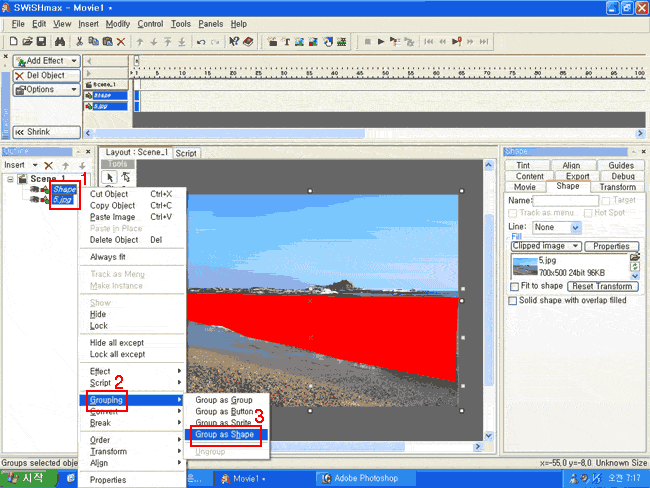Image resolution: width=650 pixels, height=488 pixels.
Task: Open the Panels menu
Action: tap(211, 24)
